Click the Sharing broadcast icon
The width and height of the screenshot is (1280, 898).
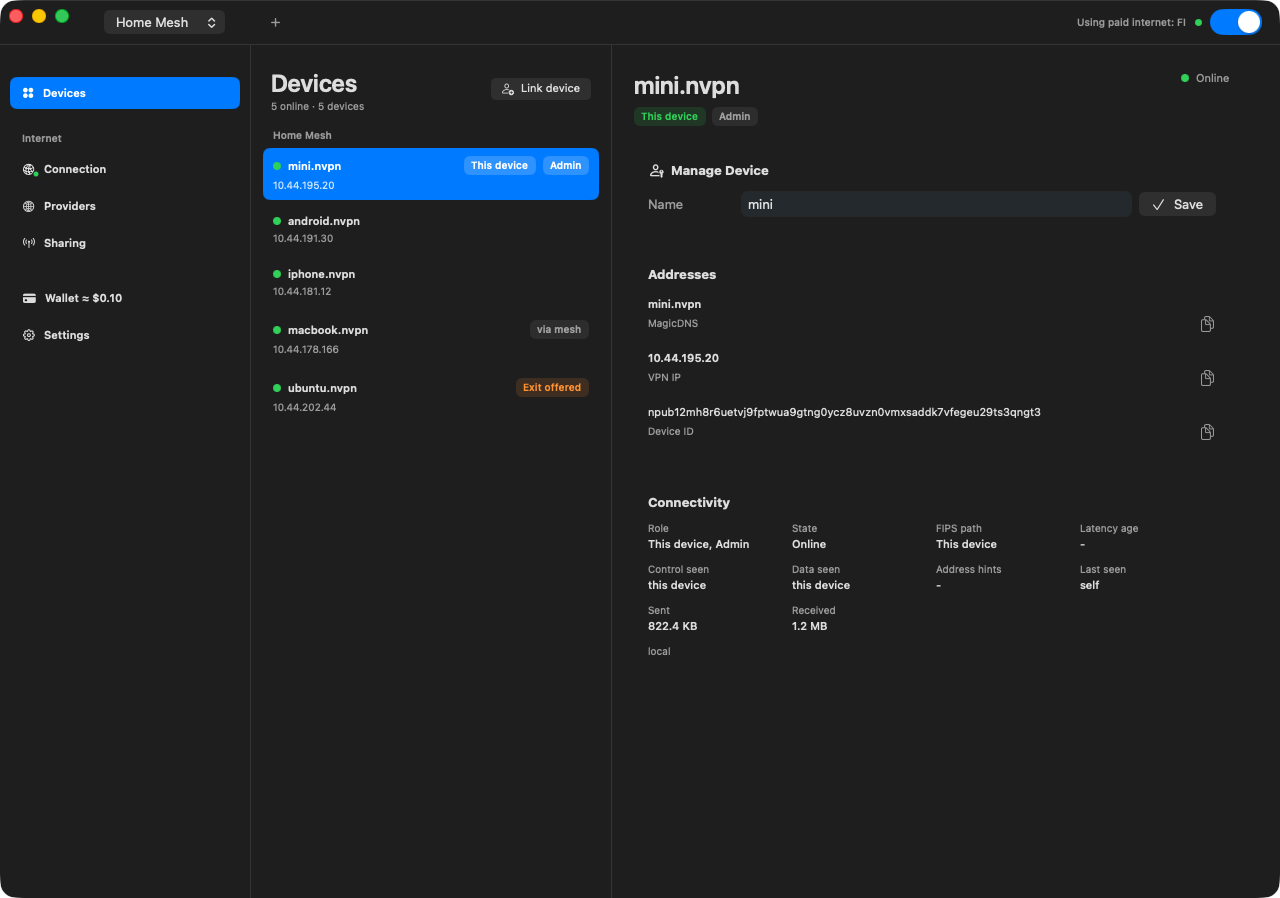point(29,243)
